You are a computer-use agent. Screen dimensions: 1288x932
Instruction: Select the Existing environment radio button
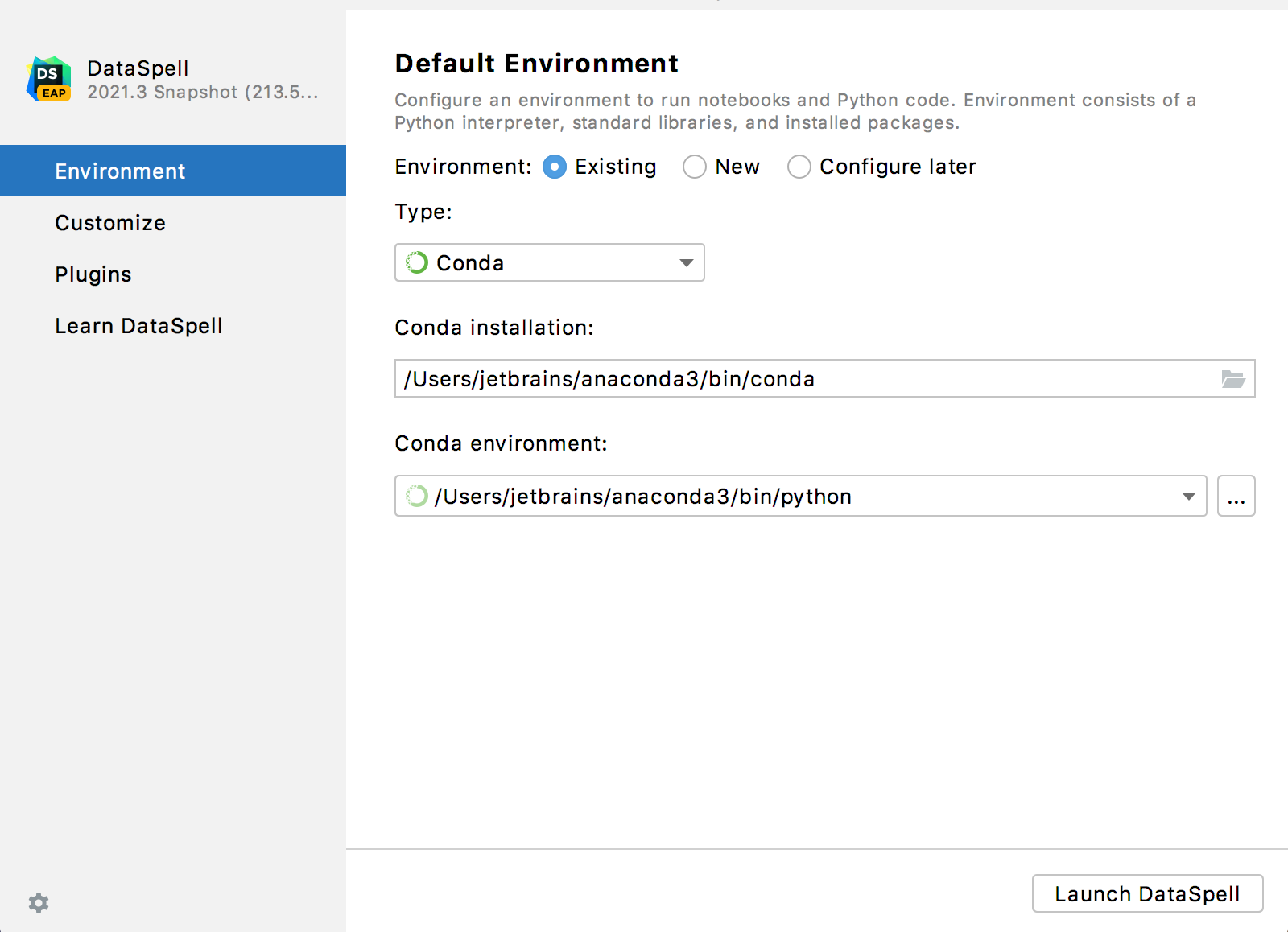pyautogui.click(x=555, y=167)
